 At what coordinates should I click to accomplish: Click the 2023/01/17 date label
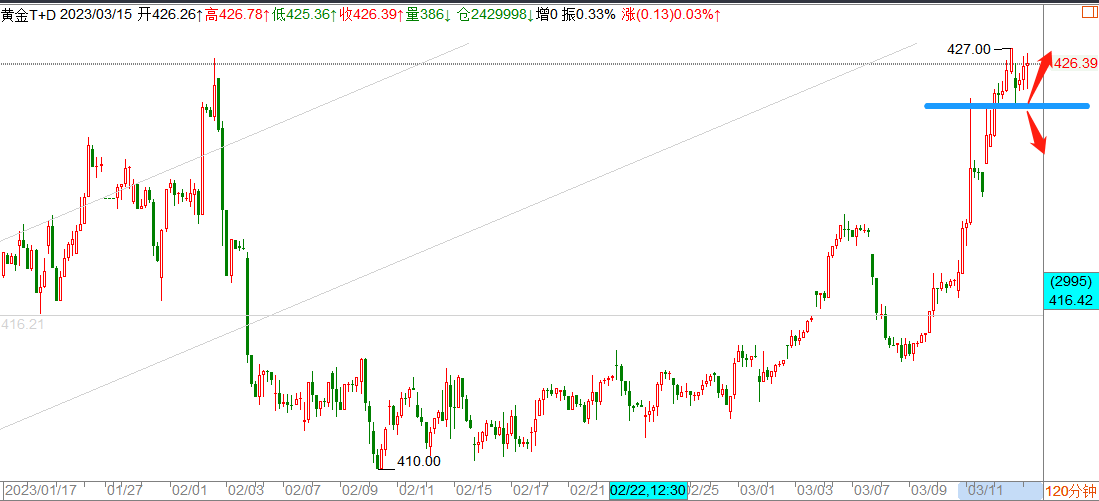click(x=43, y=490)
